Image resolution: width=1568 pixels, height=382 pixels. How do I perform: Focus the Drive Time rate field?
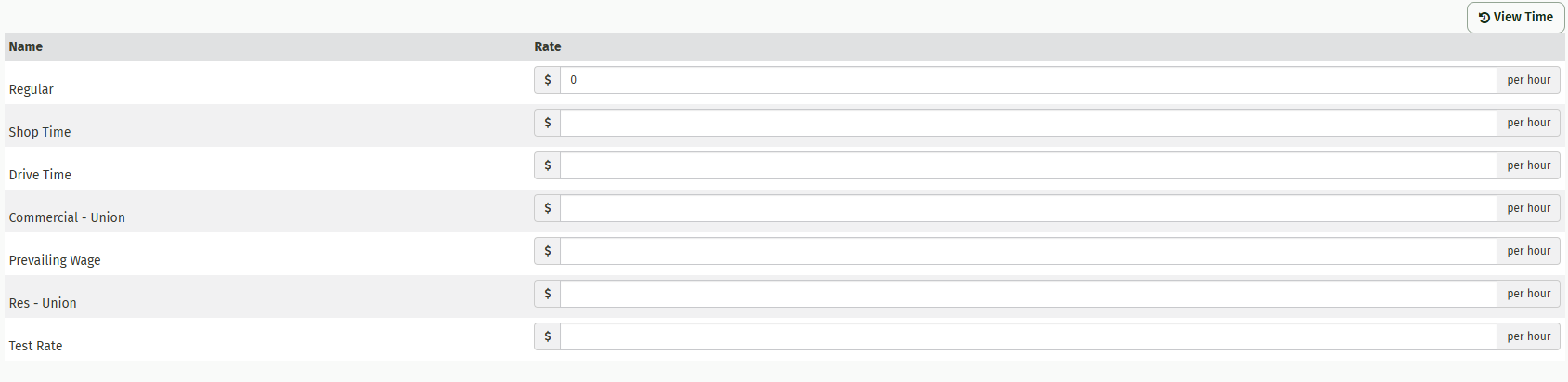[x=1028, y=165]
